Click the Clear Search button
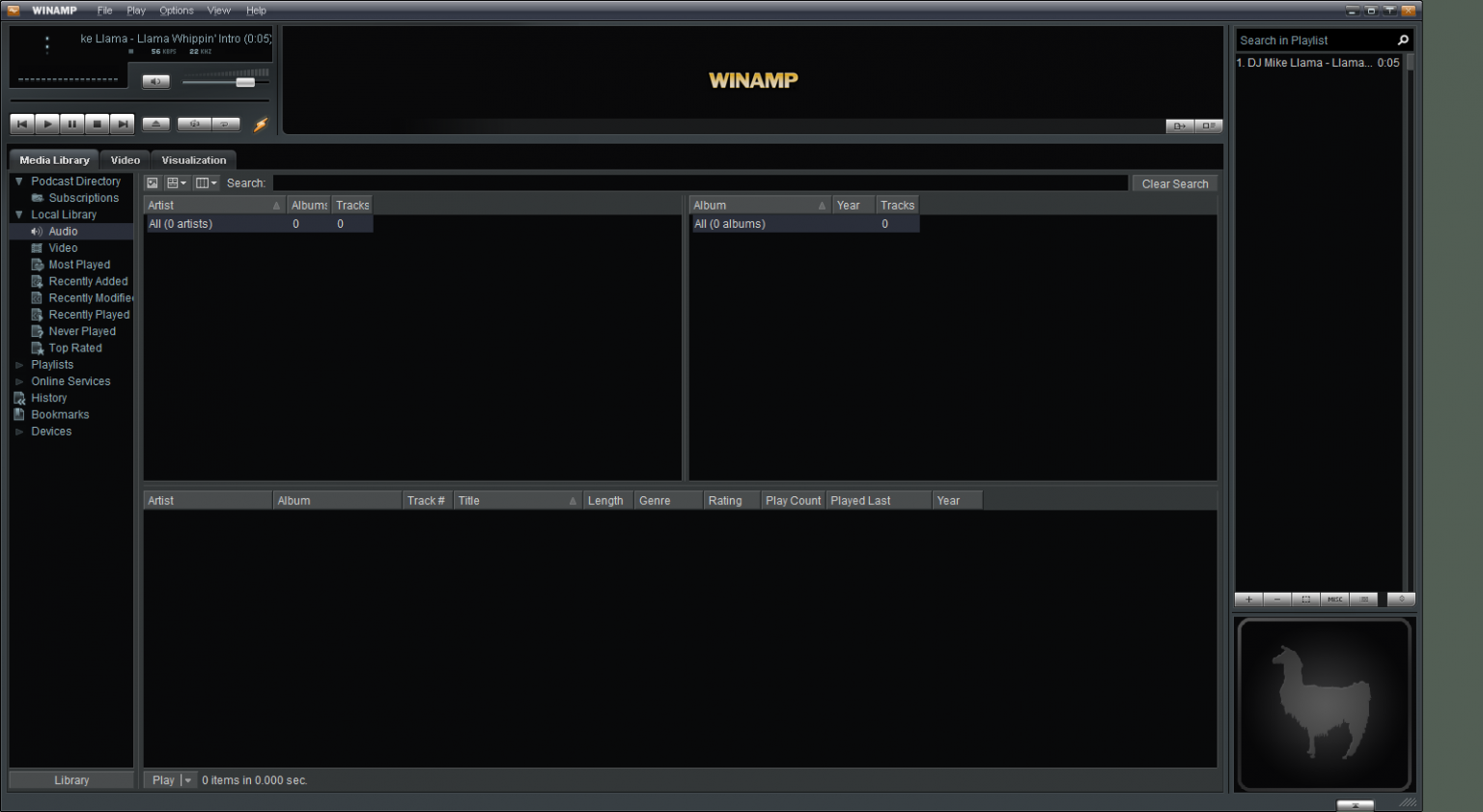The height and width of the screenshot is (812, 1483). click(1174, 183)
